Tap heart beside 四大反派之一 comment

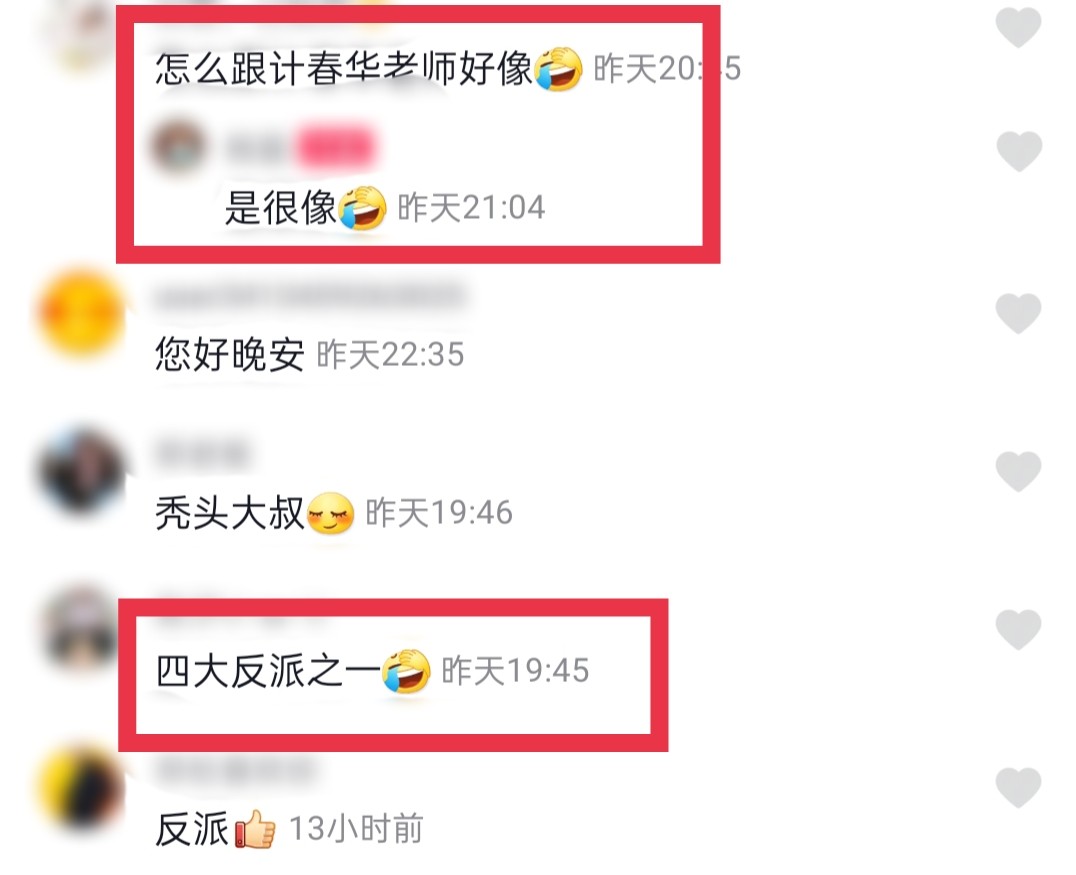tap(1018, 629)
